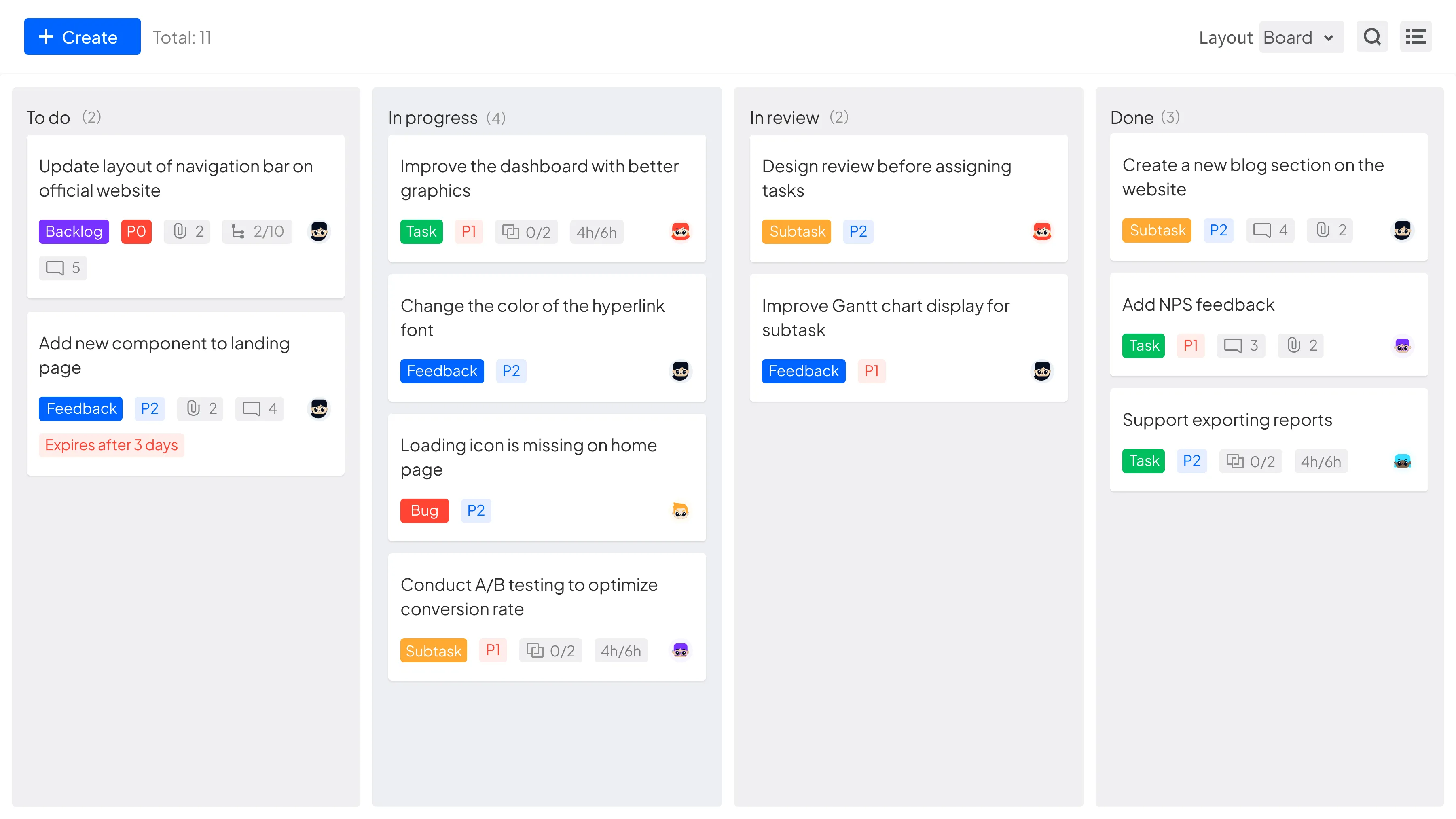Click the To do column header

pos(49,118)
